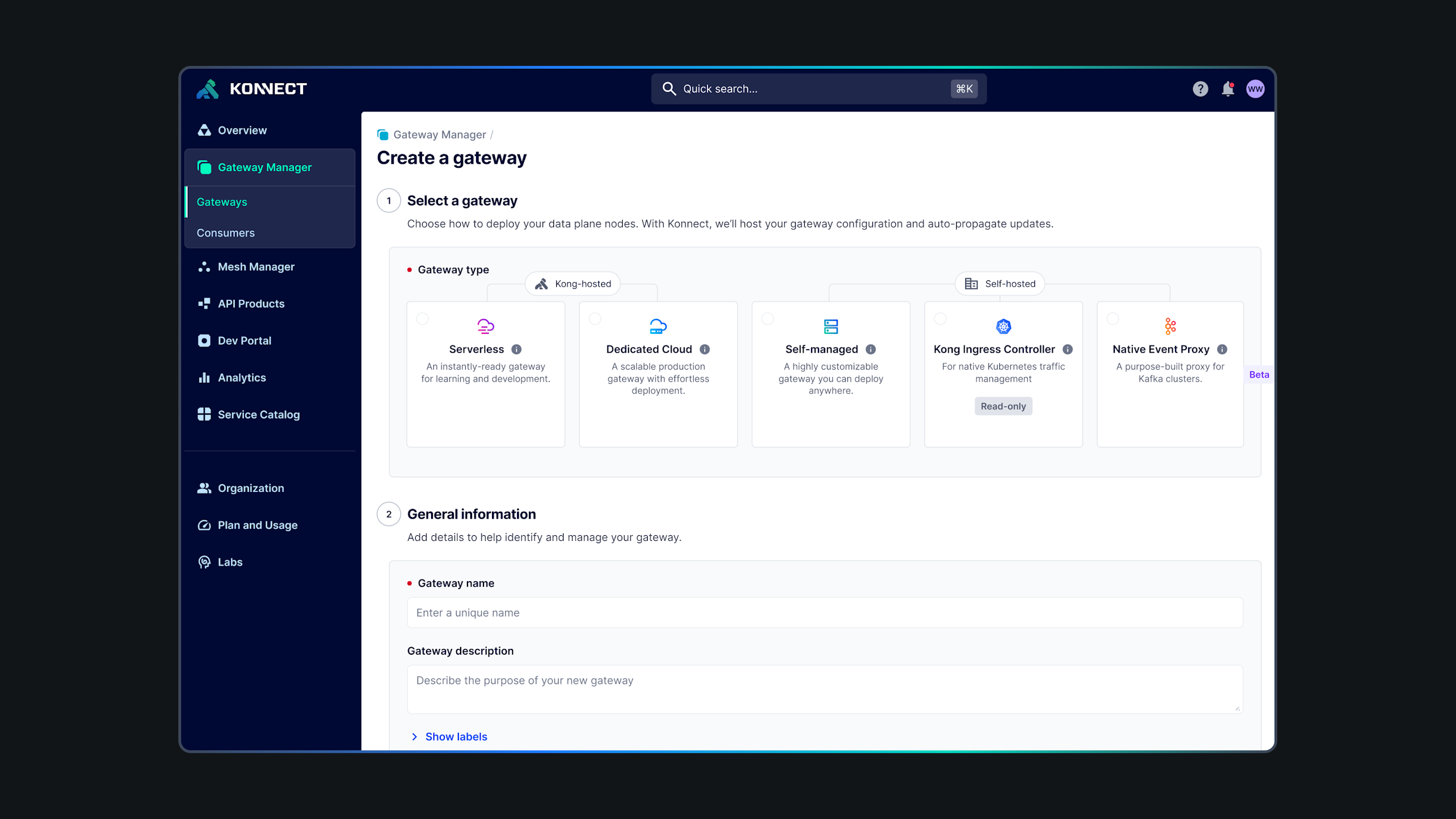Click info icon beside Dedicated Cloud
The height and width of the screenshot is (819, 1456).
tap(705, 349)
